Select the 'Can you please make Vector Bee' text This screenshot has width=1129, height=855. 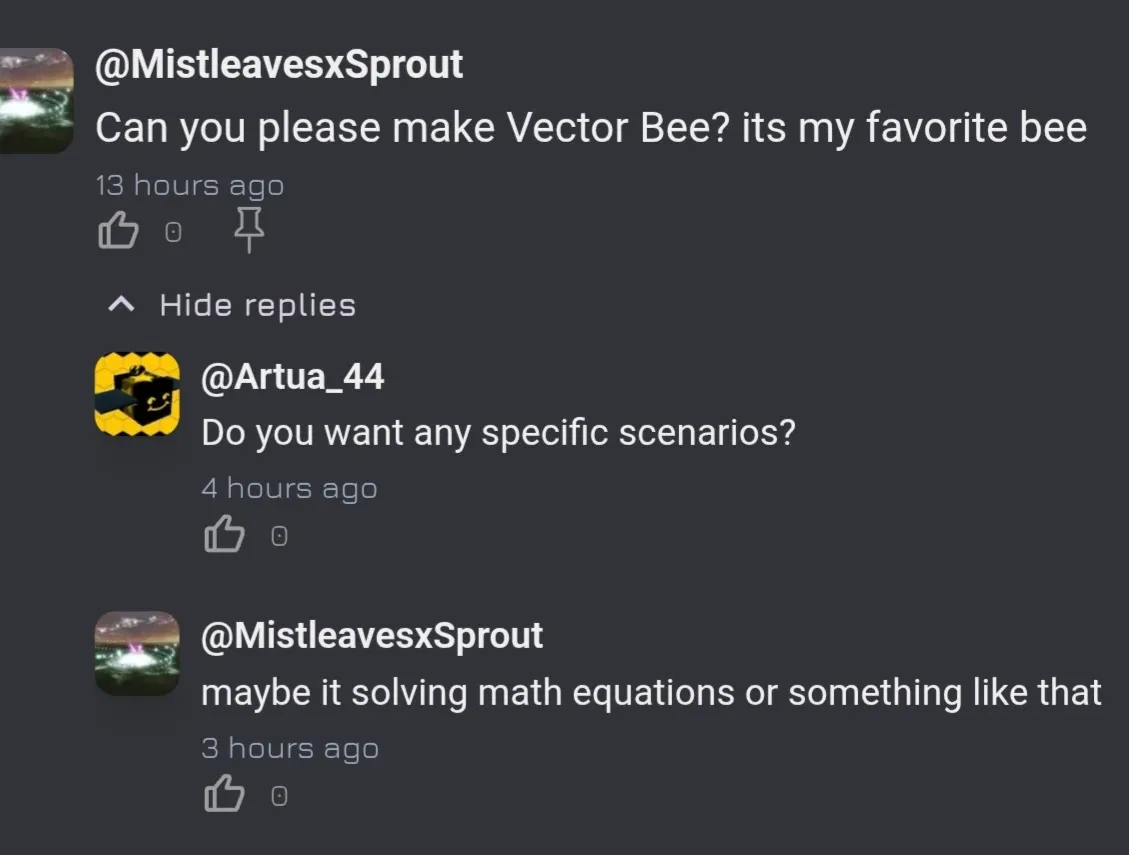click(x=590, y=128)
